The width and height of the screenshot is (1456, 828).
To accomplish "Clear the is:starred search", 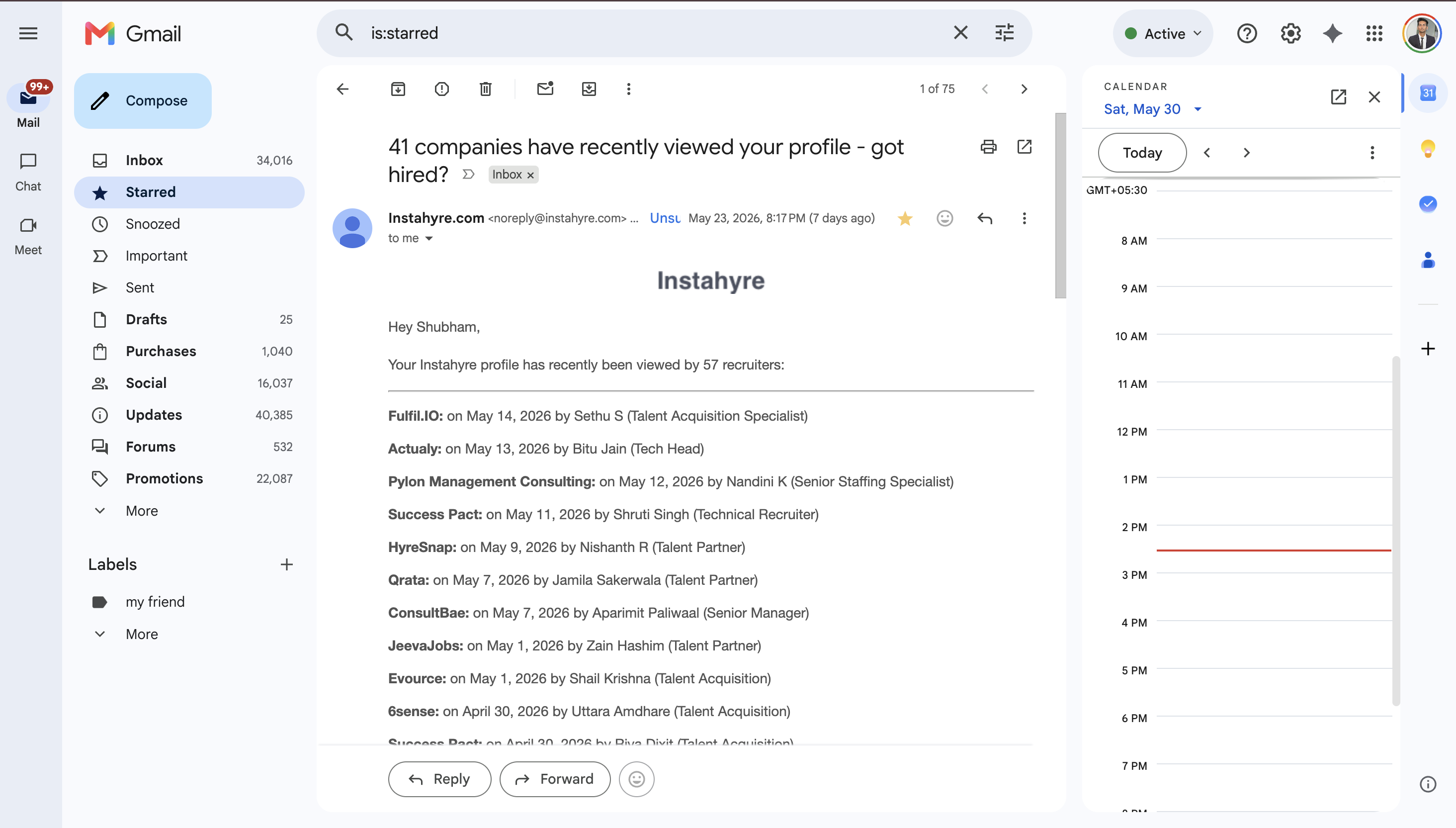I will pos(960,33).
